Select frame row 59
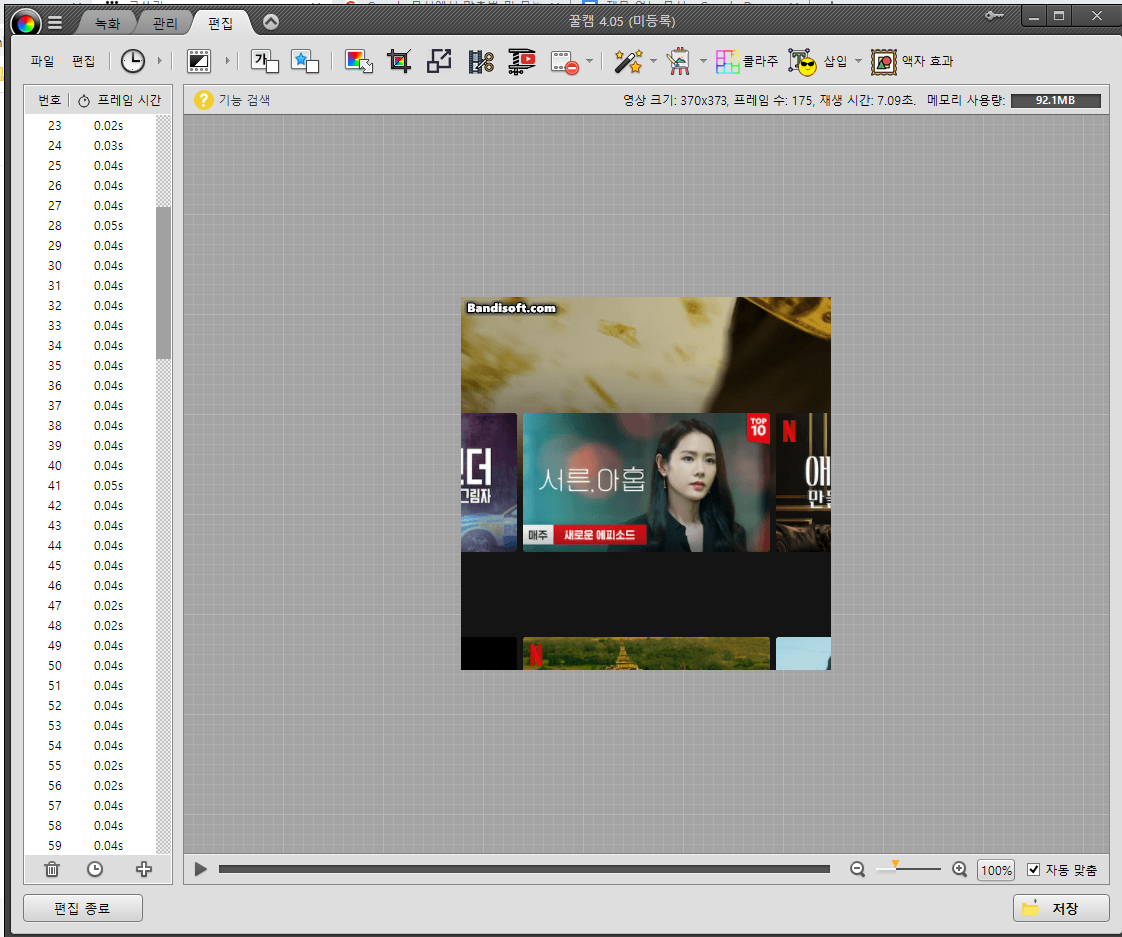 (90, 845)
